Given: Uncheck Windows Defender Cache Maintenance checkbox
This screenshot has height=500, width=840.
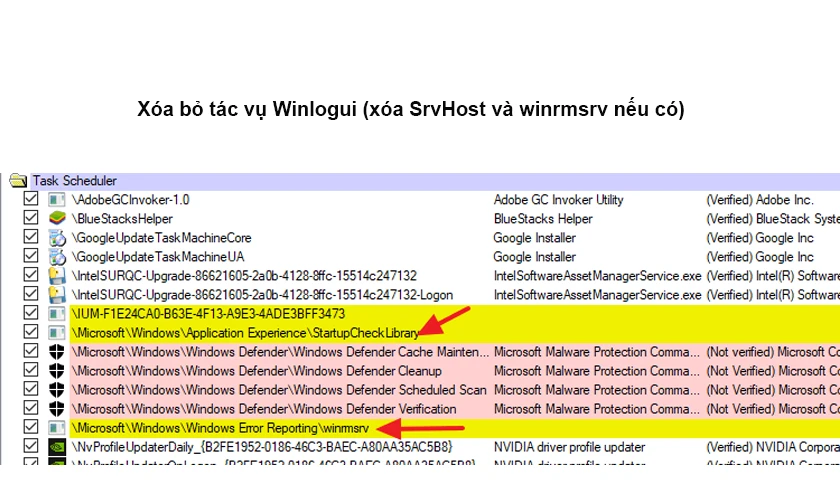Looking at the screenshot, I should pos(31,351).
